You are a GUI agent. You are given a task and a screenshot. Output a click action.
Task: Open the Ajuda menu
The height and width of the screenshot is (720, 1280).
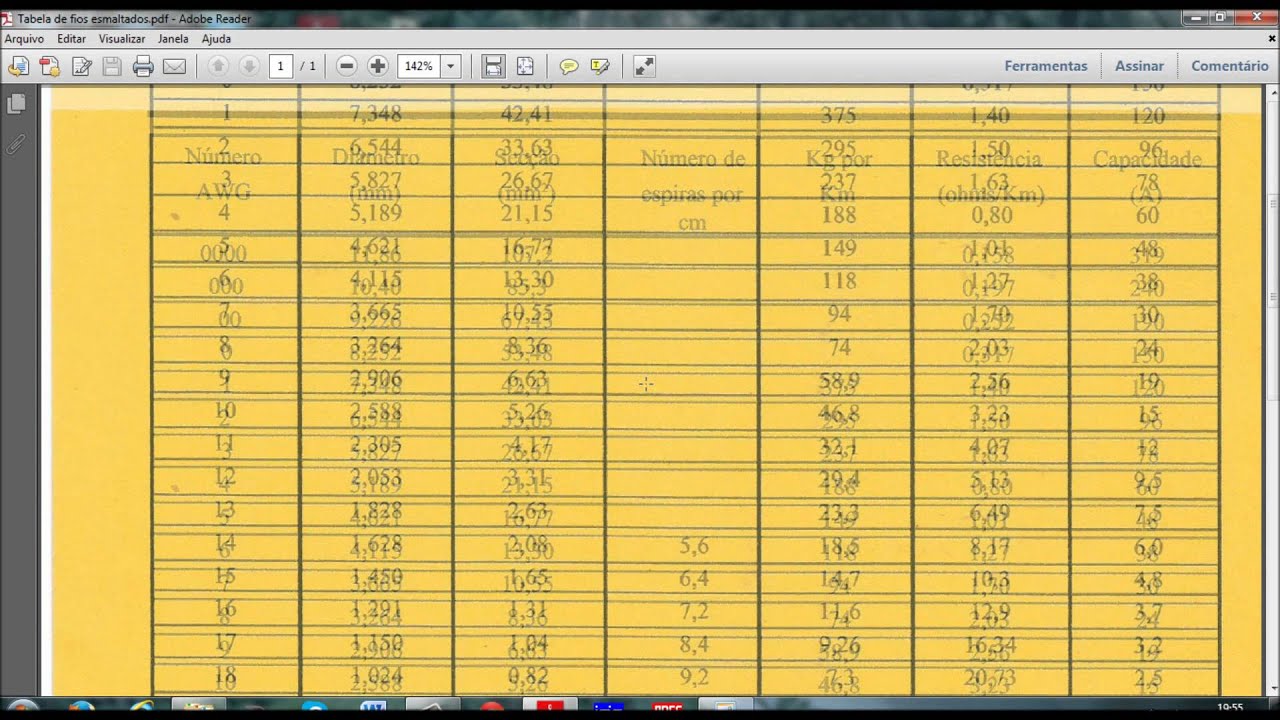pos(216,39)
